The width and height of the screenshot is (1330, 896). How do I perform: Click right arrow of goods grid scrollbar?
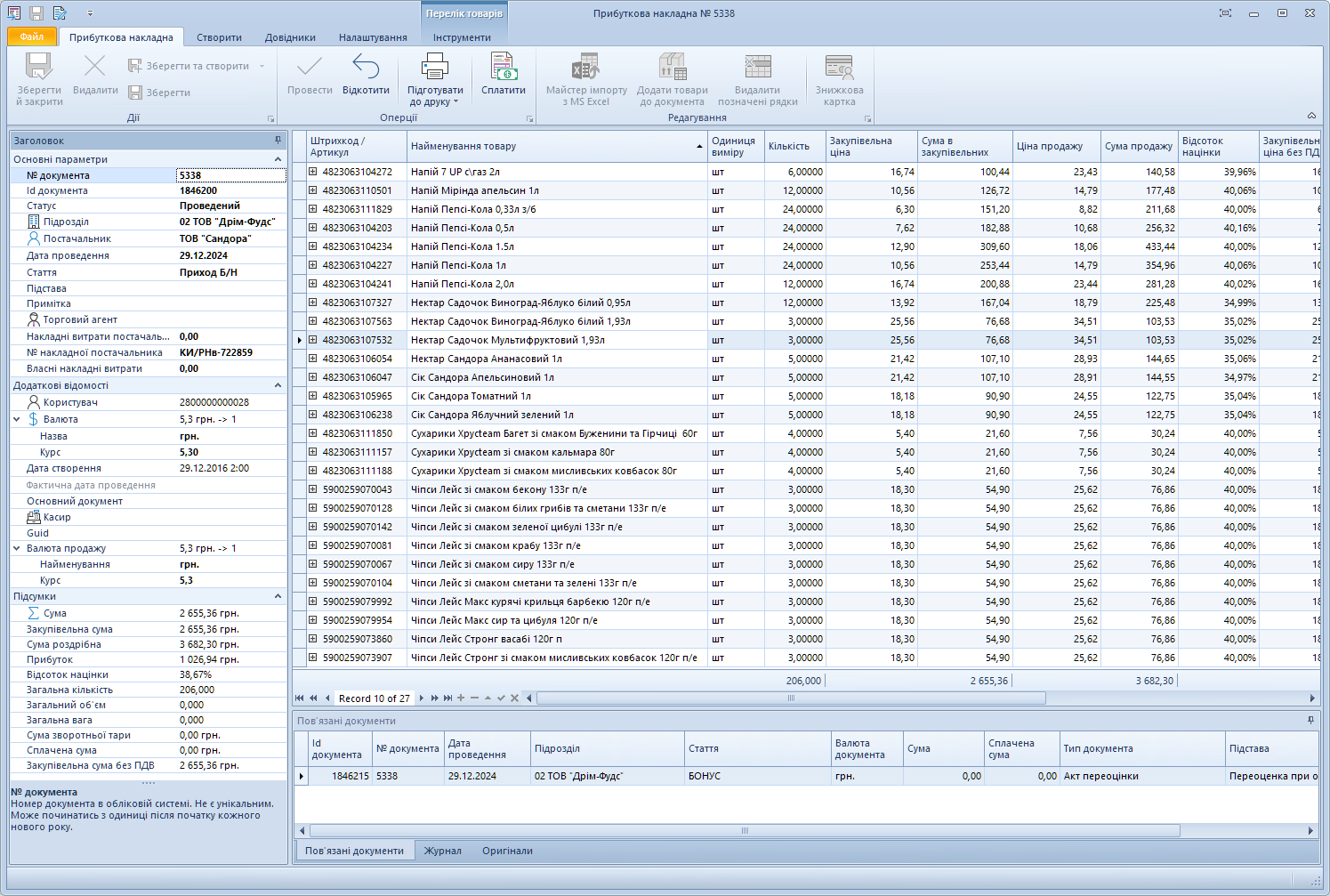(1312, 698)
